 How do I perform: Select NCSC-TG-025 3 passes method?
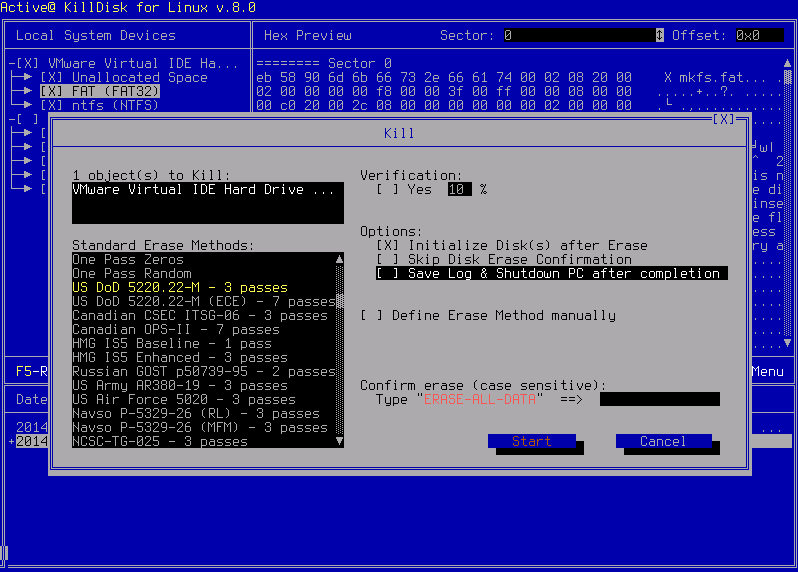coord(204,441)
